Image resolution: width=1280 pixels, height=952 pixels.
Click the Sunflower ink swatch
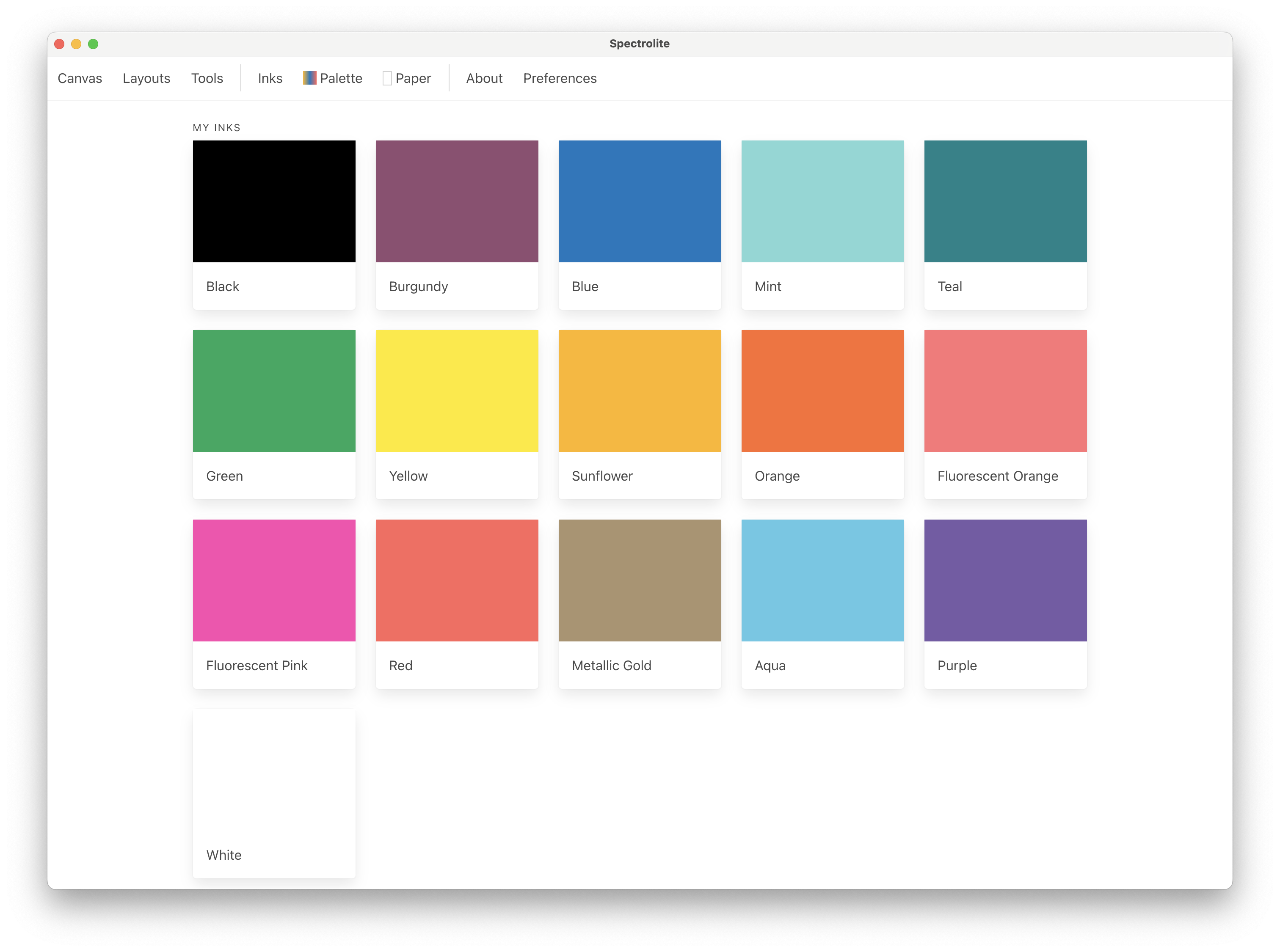point(640,391)
